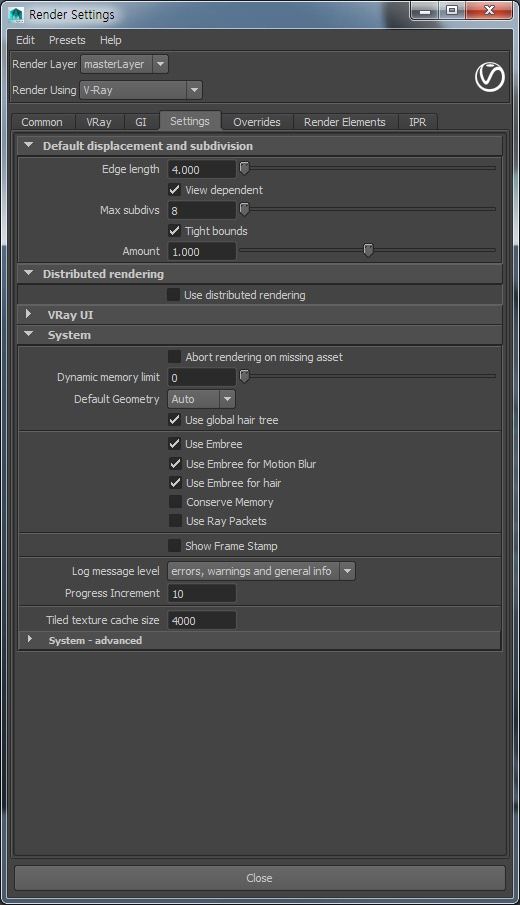The height and width of the screenshot is (905, 520).
Task: Switch to the Common tab
Action: pos(42,122)
